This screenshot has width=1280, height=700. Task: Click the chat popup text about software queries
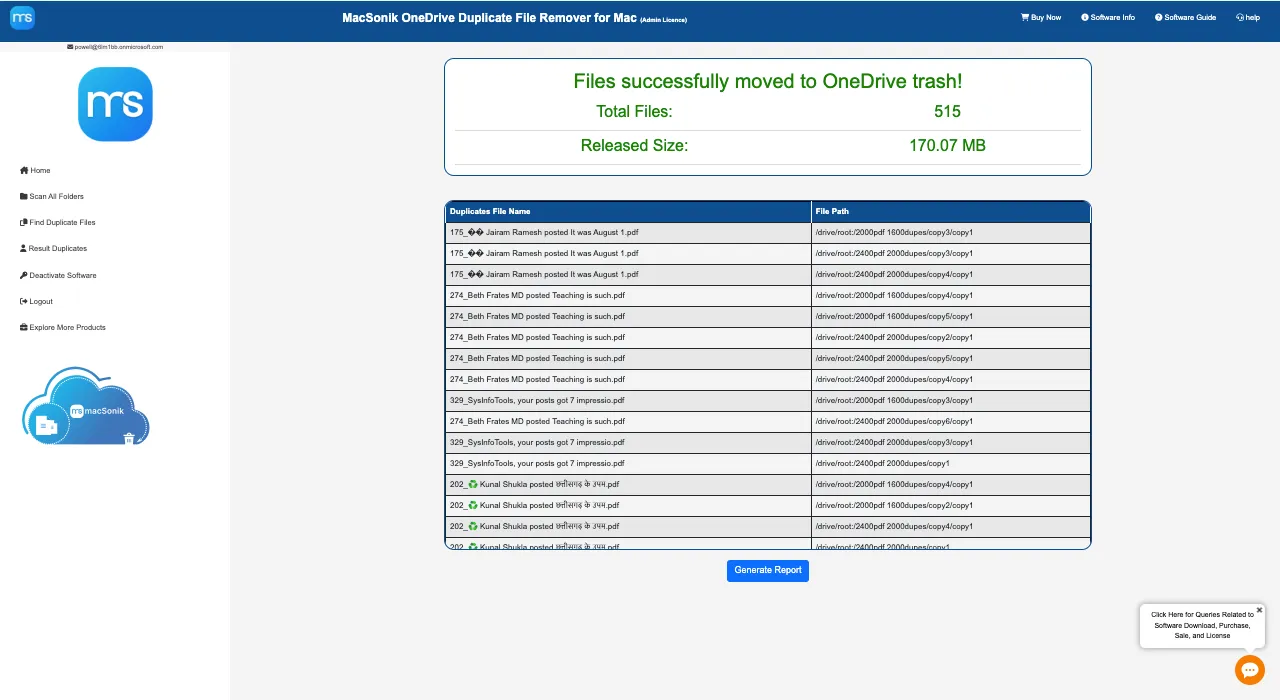tap(1202, 625)
